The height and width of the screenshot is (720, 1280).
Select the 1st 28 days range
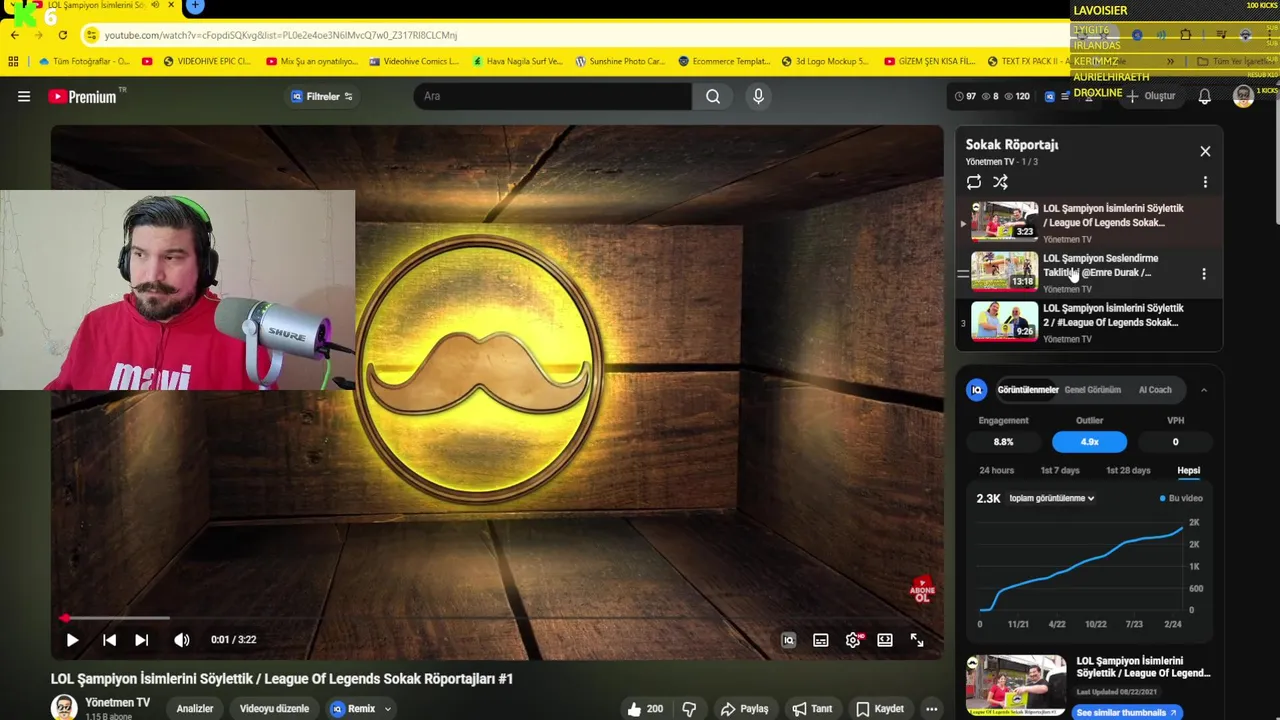[x=1128, y=470]
